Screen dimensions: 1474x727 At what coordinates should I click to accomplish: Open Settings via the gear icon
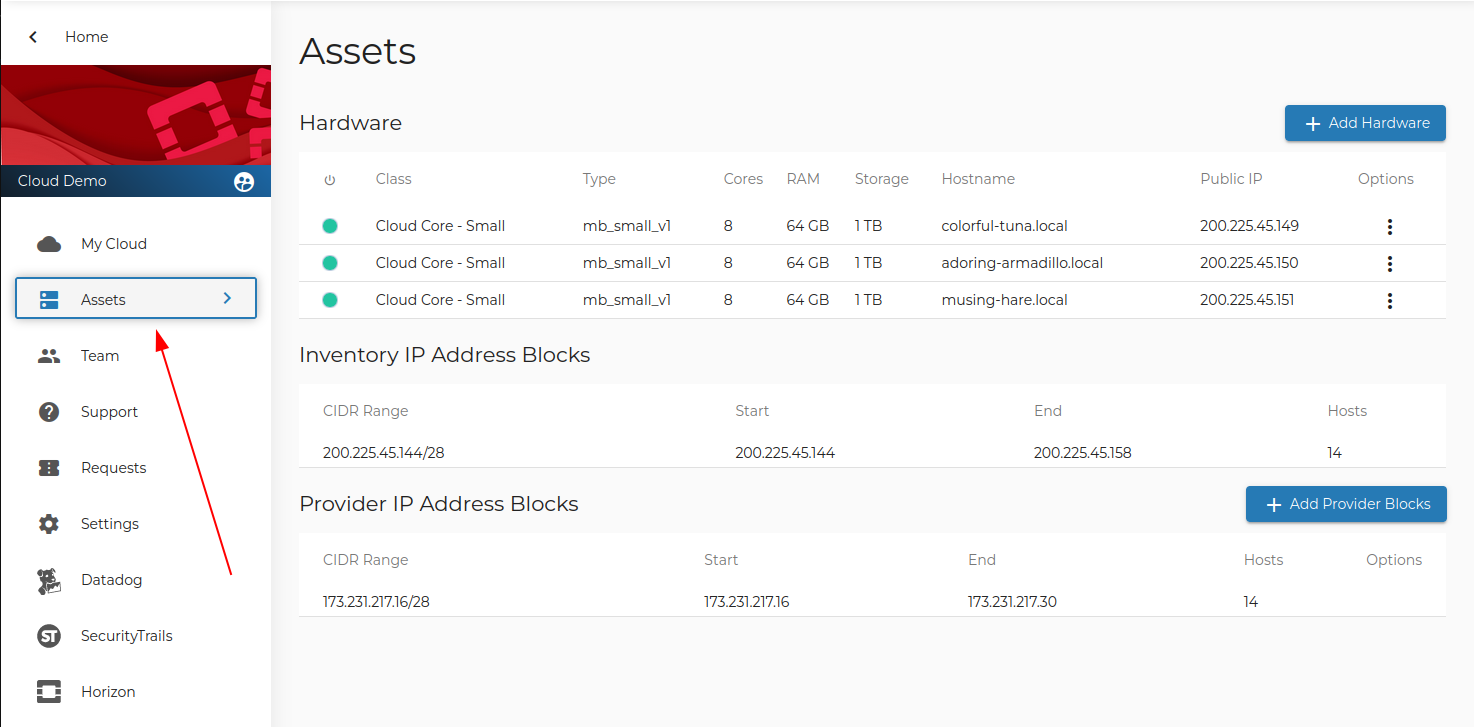[x=49, y=524]
